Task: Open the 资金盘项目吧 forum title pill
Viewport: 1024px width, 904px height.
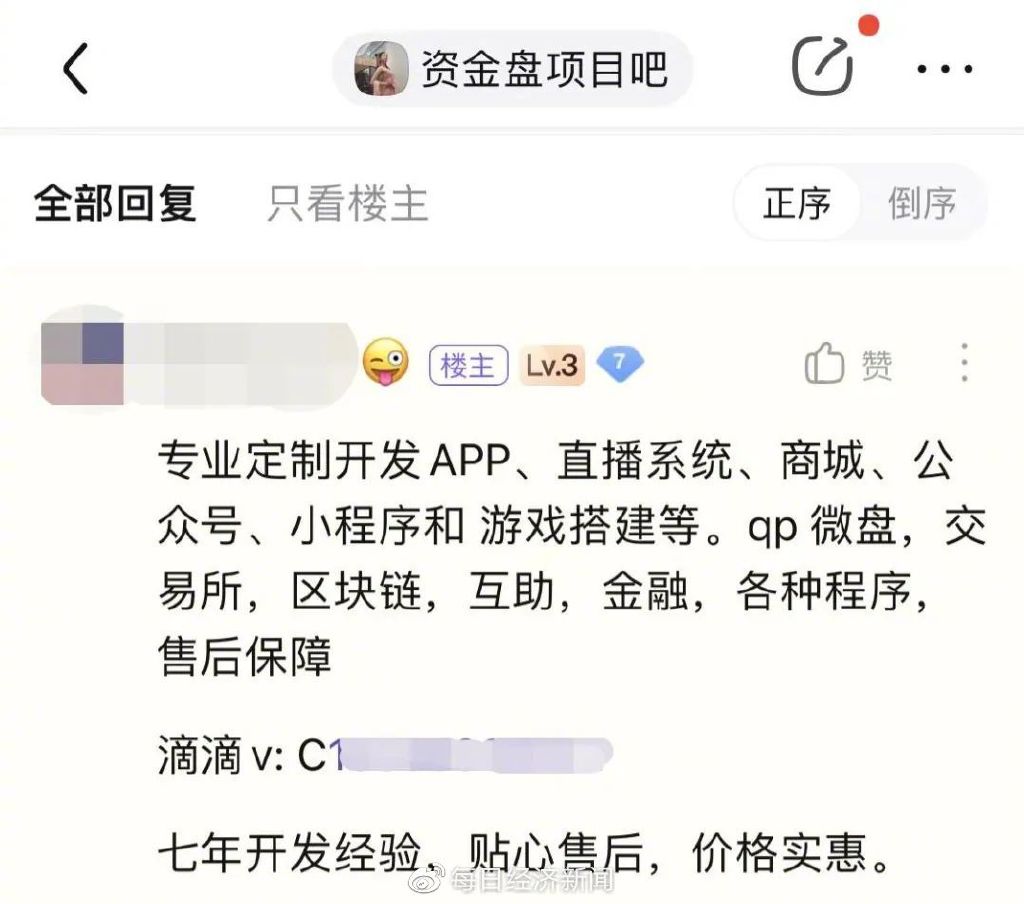Action: [x=512, y=69]
